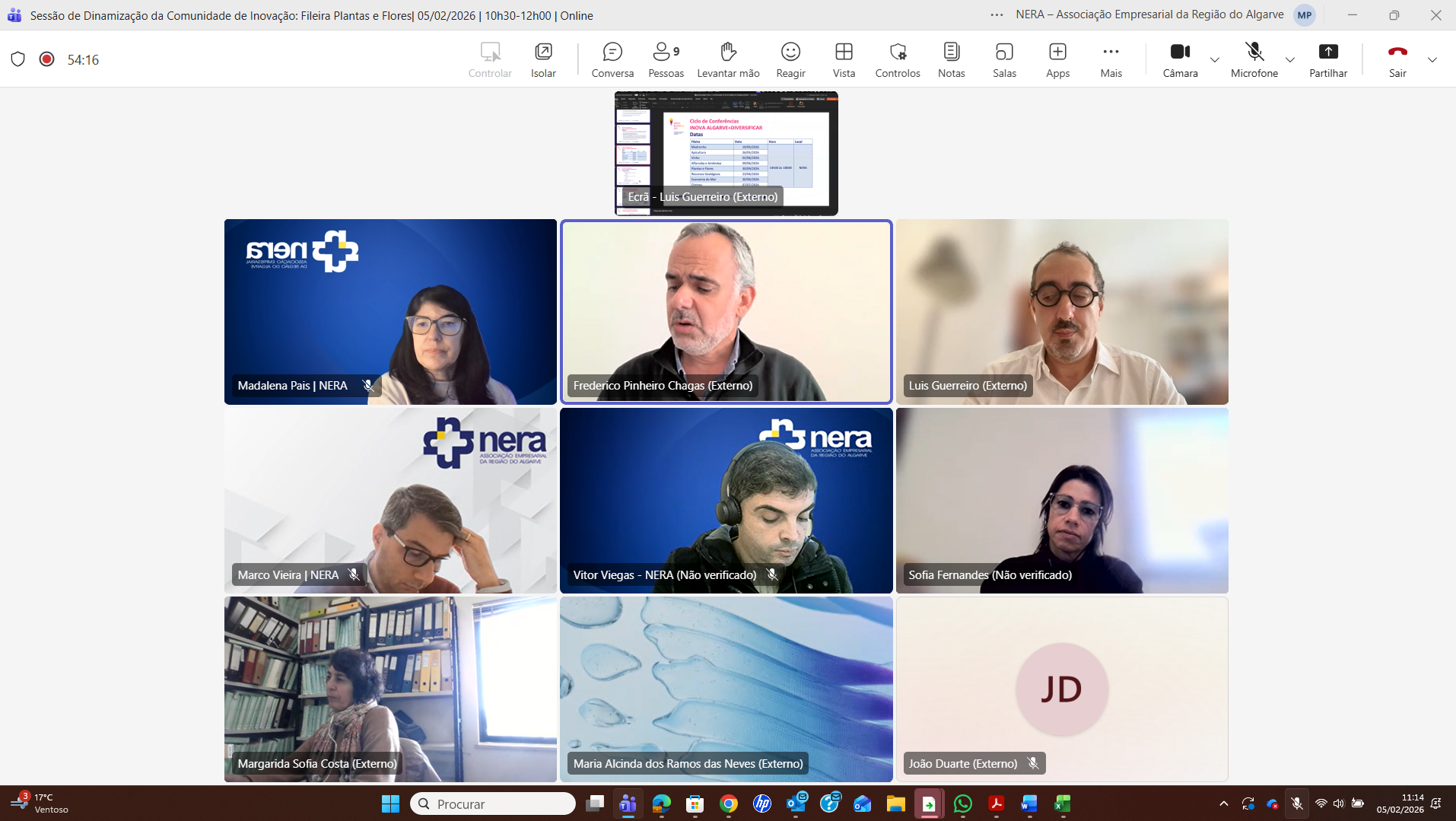Show the Pessoas participants list
Screen dimensions: 1456x821
pyautogui.click(x=666, y=59)
